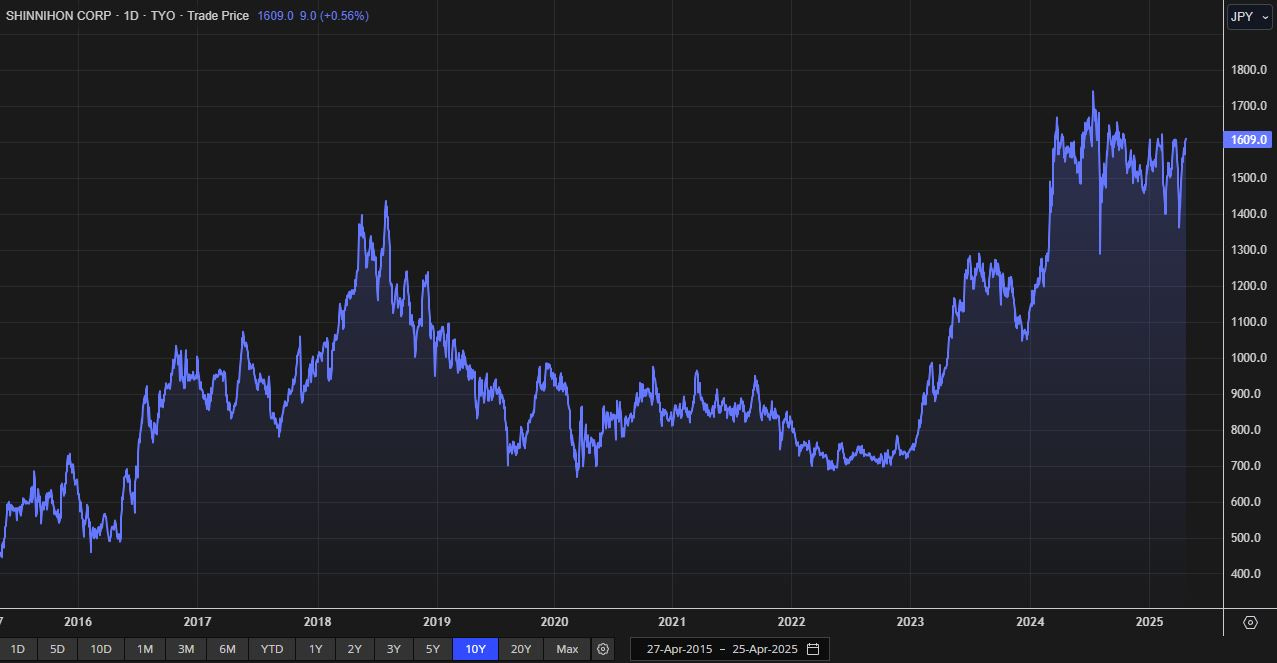Click the 2016 label on time axis
Image resolution: width=1277 pixels, height=663 pixels.
point(78,622)
